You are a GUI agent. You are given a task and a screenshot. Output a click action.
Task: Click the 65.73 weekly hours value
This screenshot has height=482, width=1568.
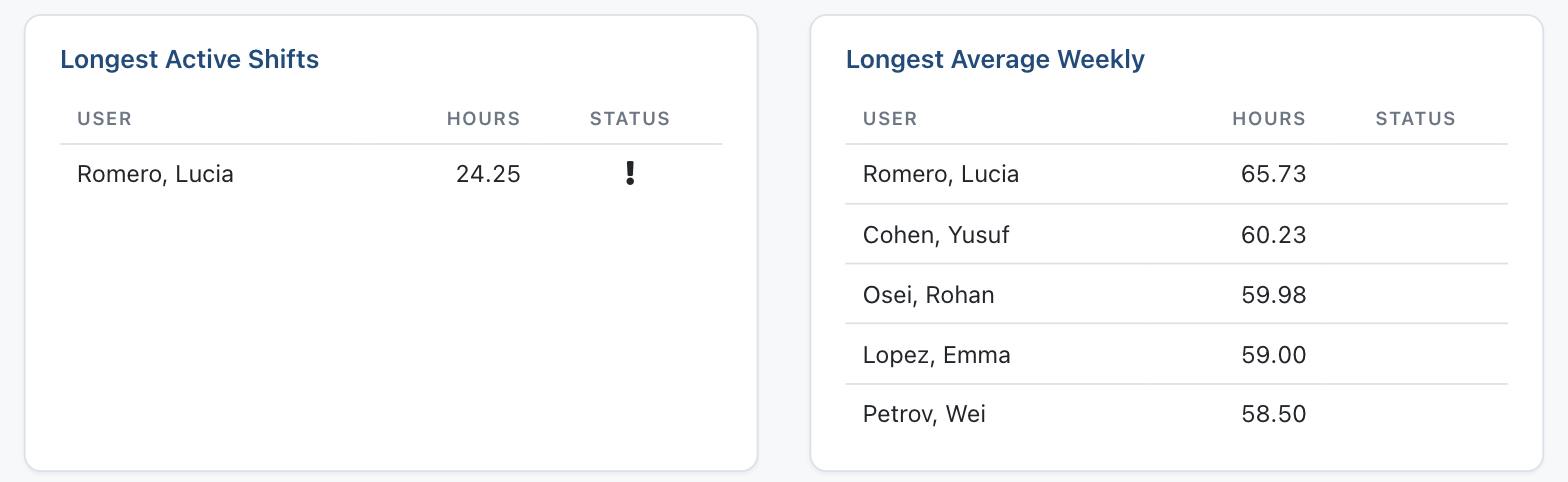1273,174
